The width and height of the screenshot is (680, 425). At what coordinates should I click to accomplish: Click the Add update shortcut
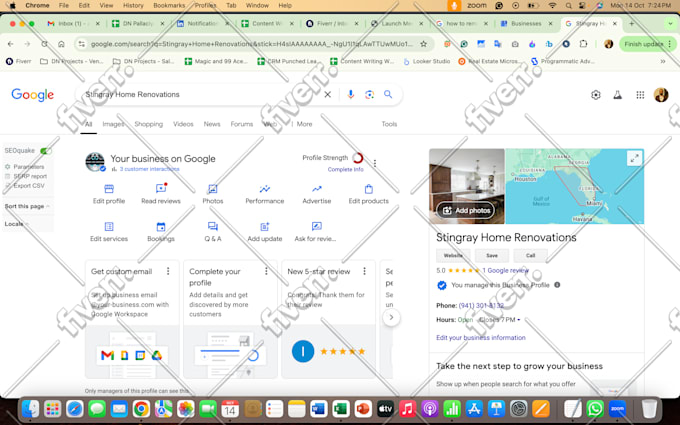click(265, 232)
